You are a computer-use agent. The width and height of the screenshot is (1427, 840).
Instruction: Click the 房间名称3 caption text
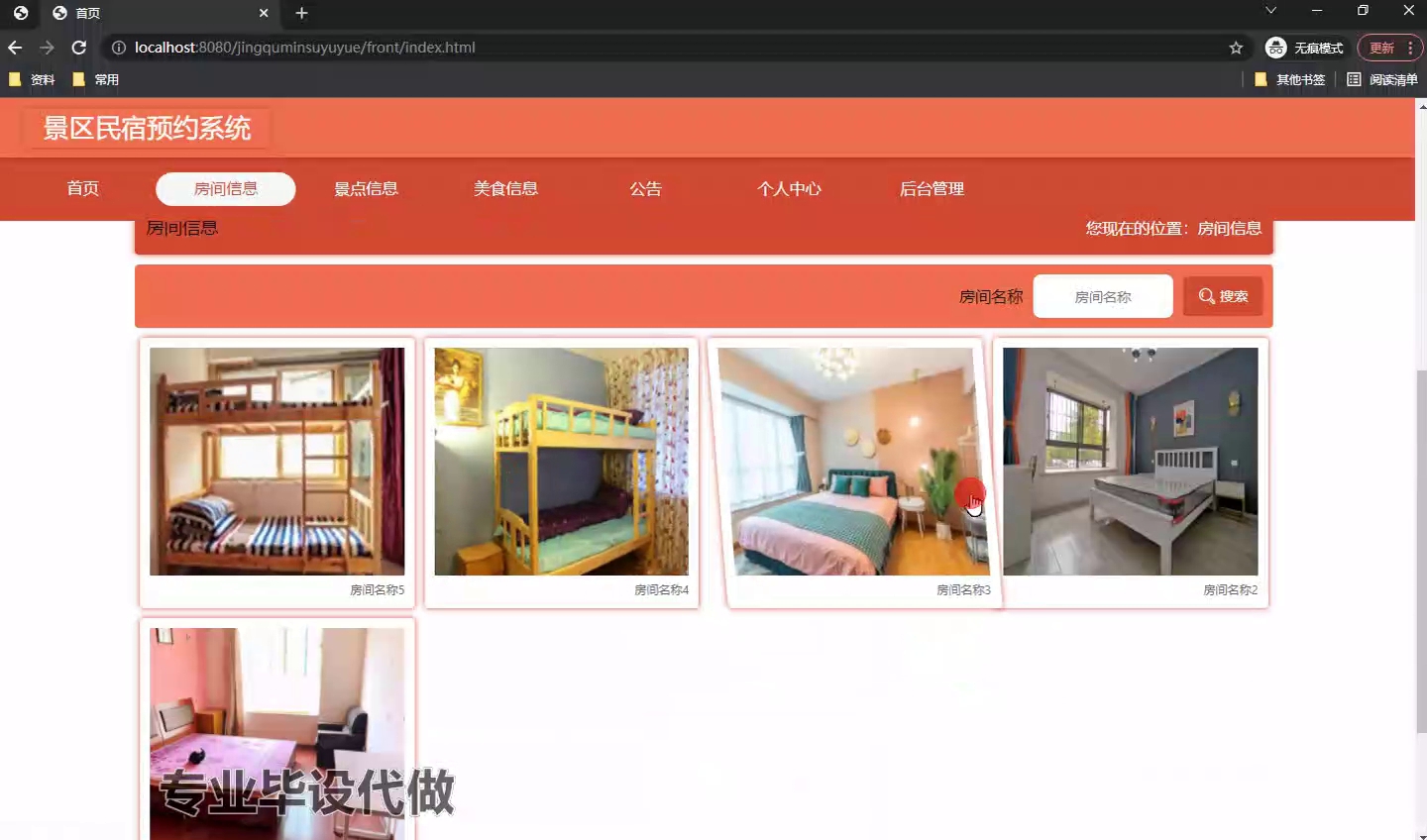click(963, 589)
